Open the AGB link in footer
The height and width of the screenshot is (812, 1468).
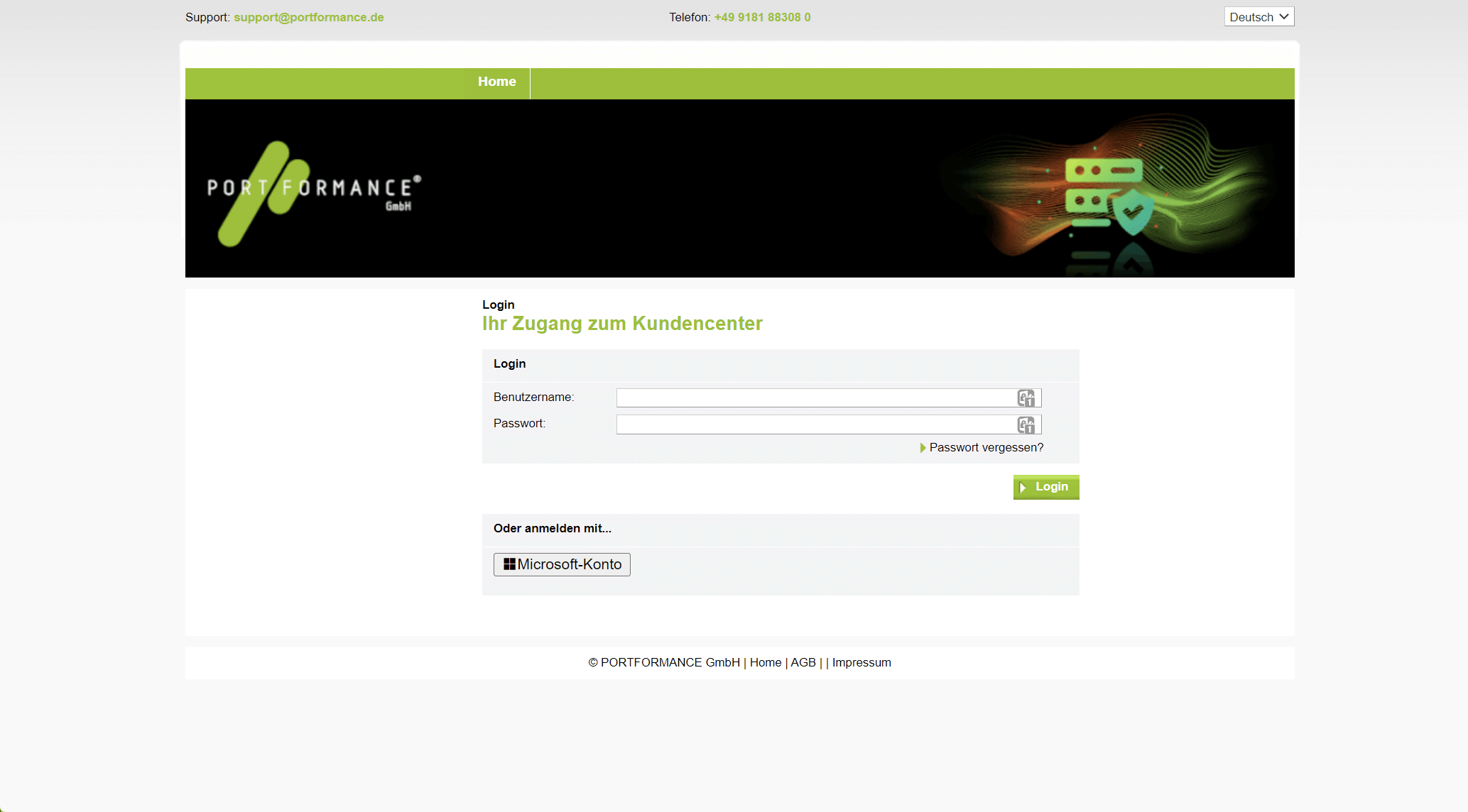point(803,663)
